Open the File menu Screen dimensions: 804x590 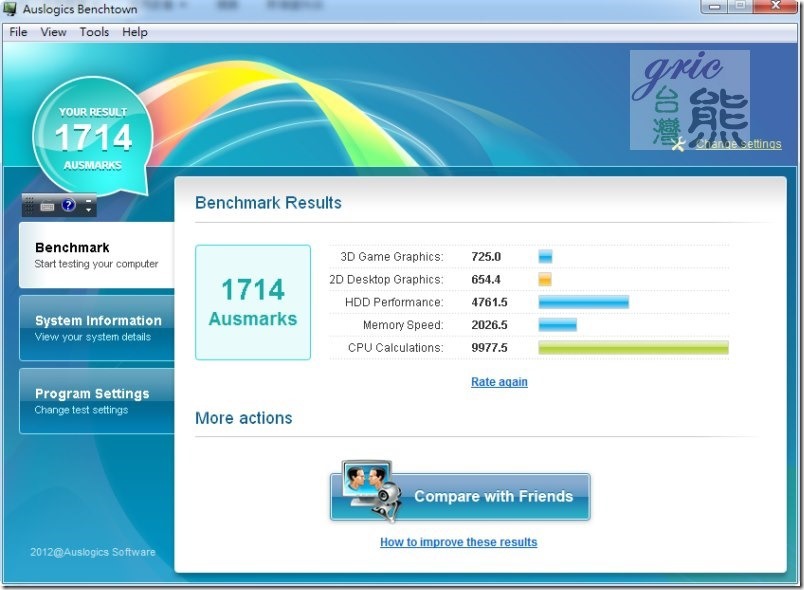[x=18, y=32]
